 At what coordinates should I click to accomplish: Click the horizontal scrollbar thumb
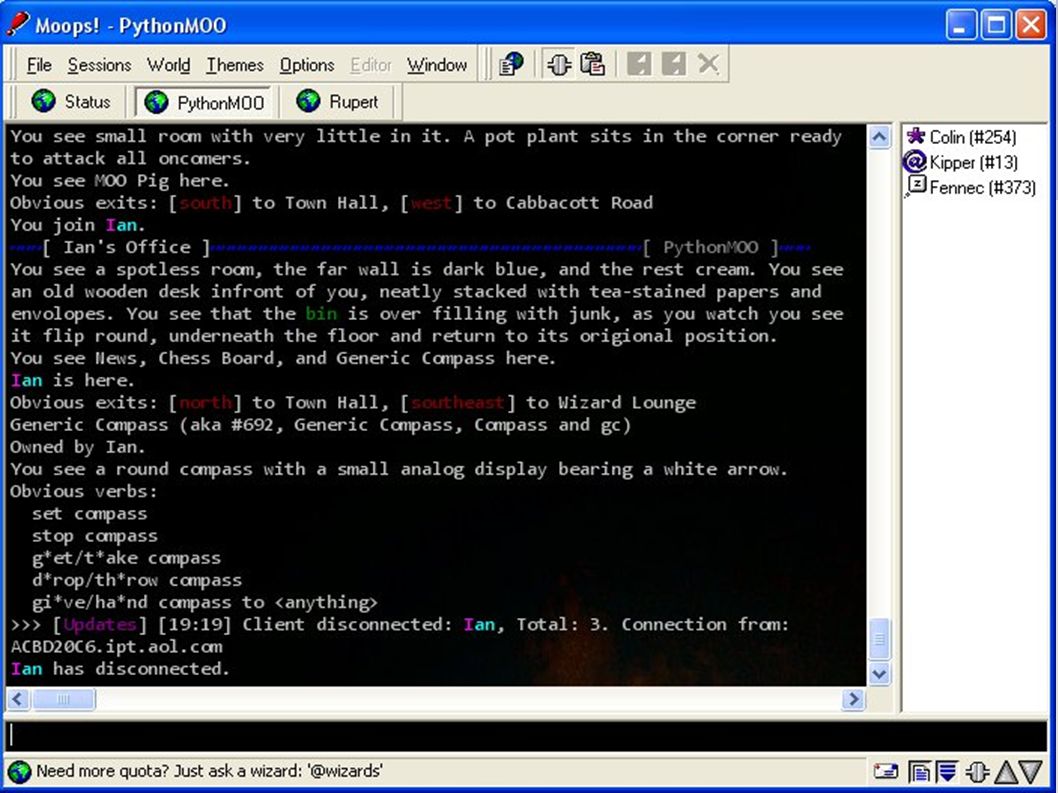pos(63,699)
